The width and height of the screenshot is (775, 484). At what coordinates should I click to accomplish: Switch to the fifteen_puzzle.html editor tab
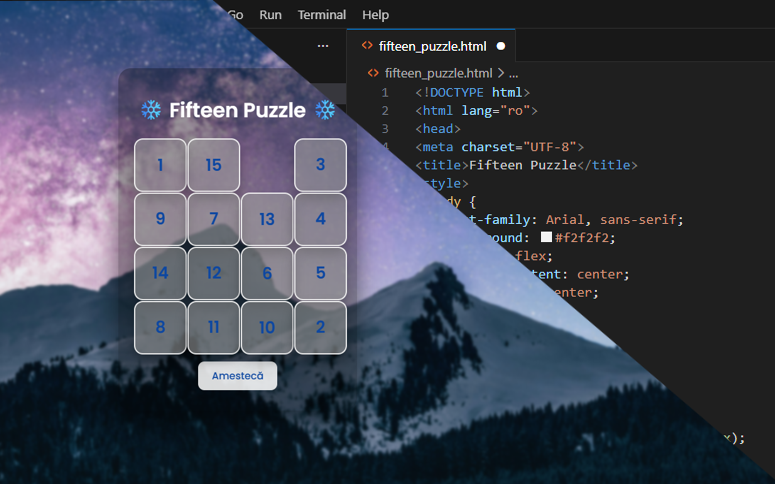430,46
